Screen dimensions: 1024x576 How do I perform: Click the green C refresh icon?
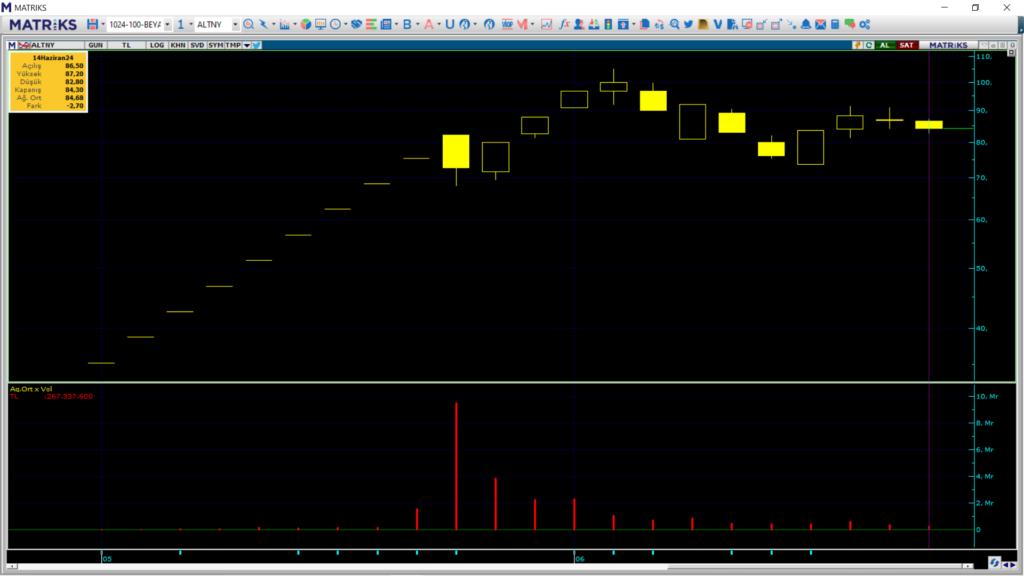869,45
